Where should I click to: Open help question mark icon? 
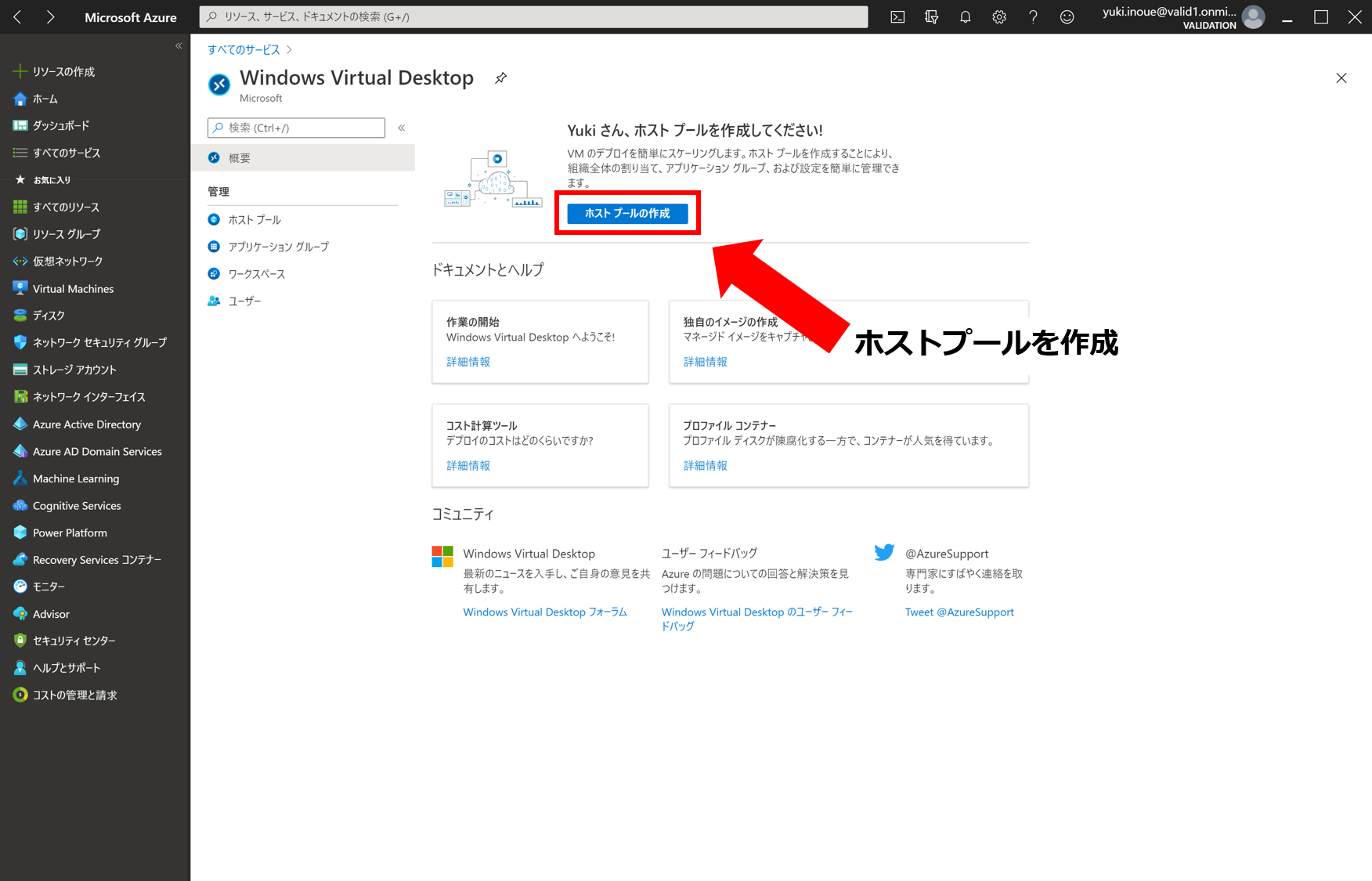point(1033,17)
